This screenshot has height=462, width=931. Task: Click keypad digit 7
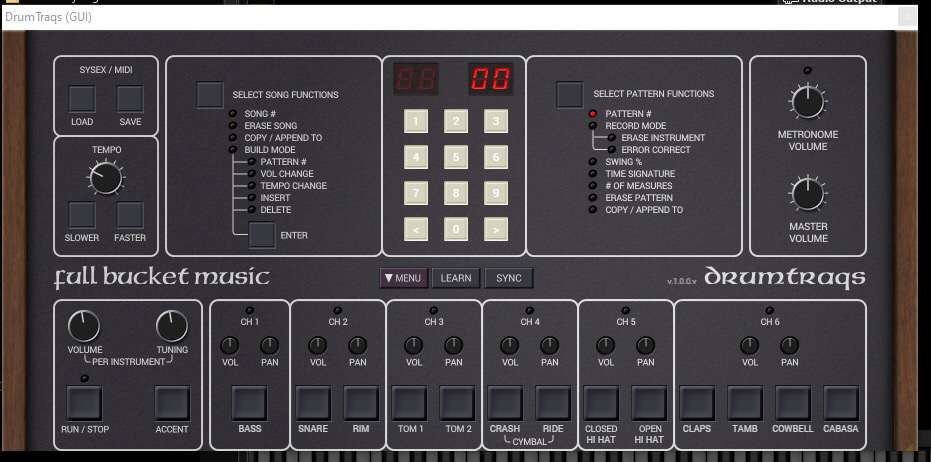coord(416,193)
